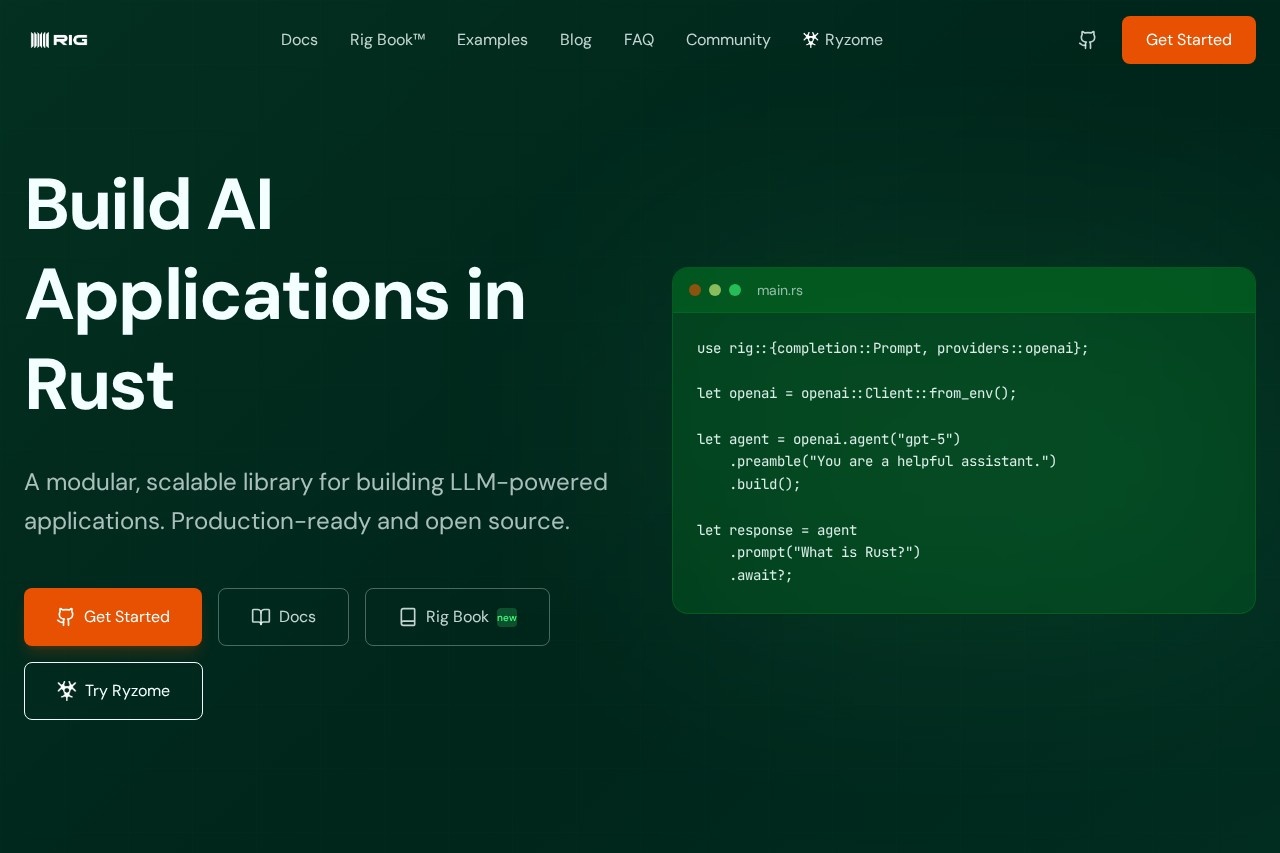Click the open book icon in the Docs button
The width and height of the screenshot is (1280, 853).
pos(260,617)
